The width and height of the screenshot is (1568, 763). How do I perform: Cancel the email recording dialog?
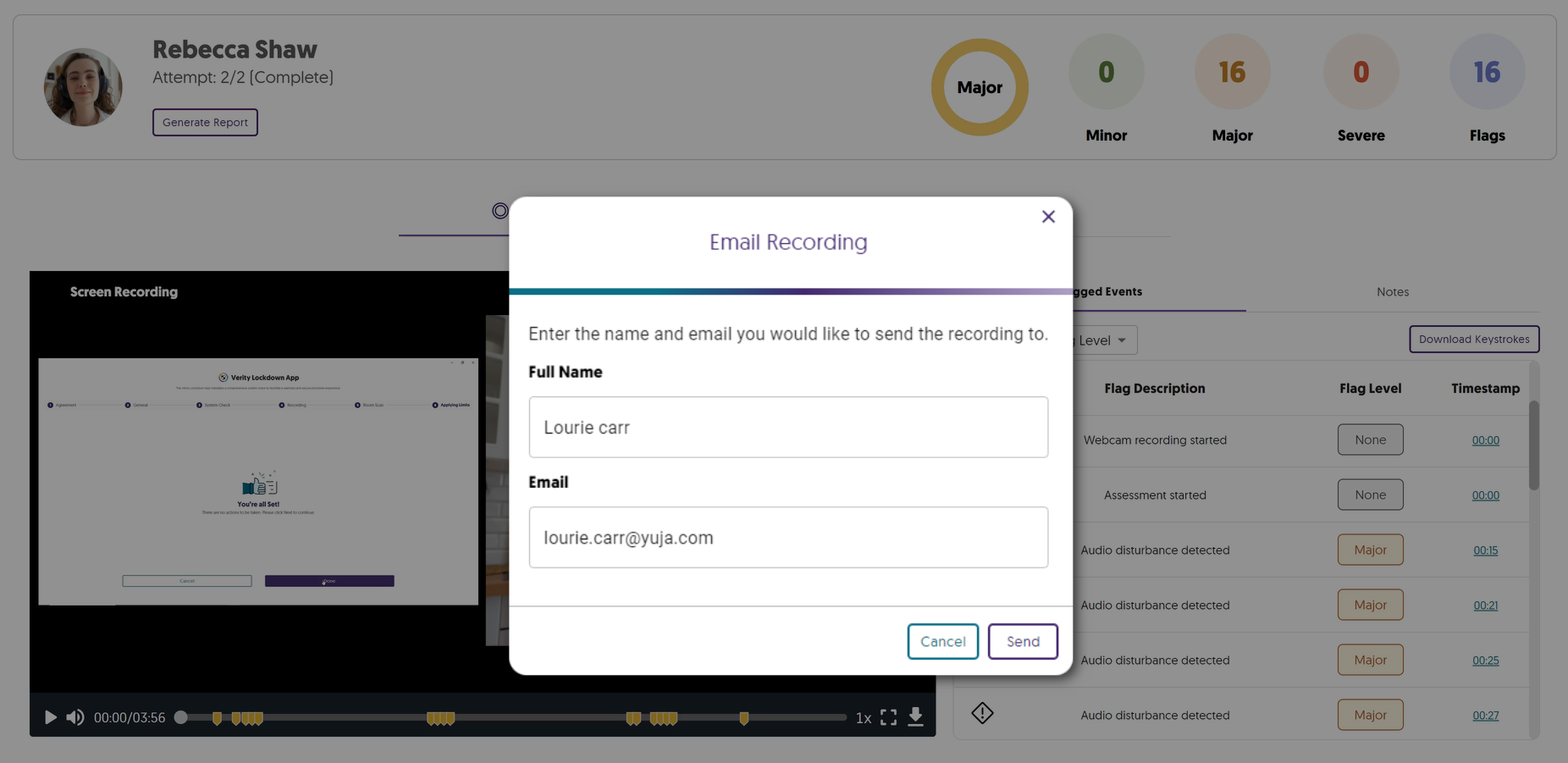(942, 641)
